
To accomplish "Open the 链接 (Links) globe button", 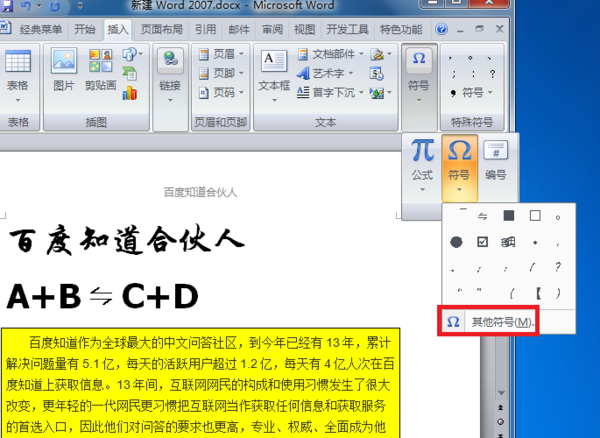I will click(x=170, y=77).
